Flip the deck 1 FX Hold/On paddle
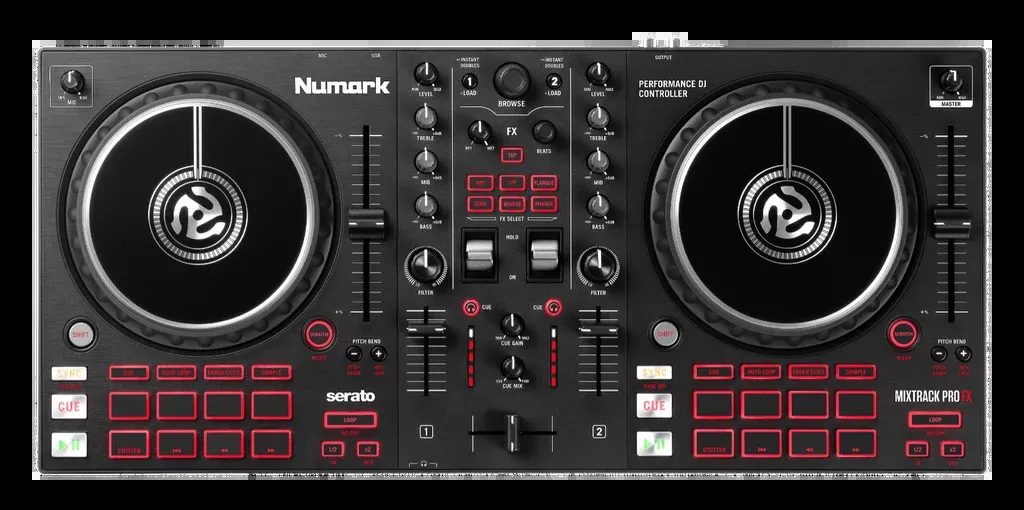 click(x=480, y=253)
